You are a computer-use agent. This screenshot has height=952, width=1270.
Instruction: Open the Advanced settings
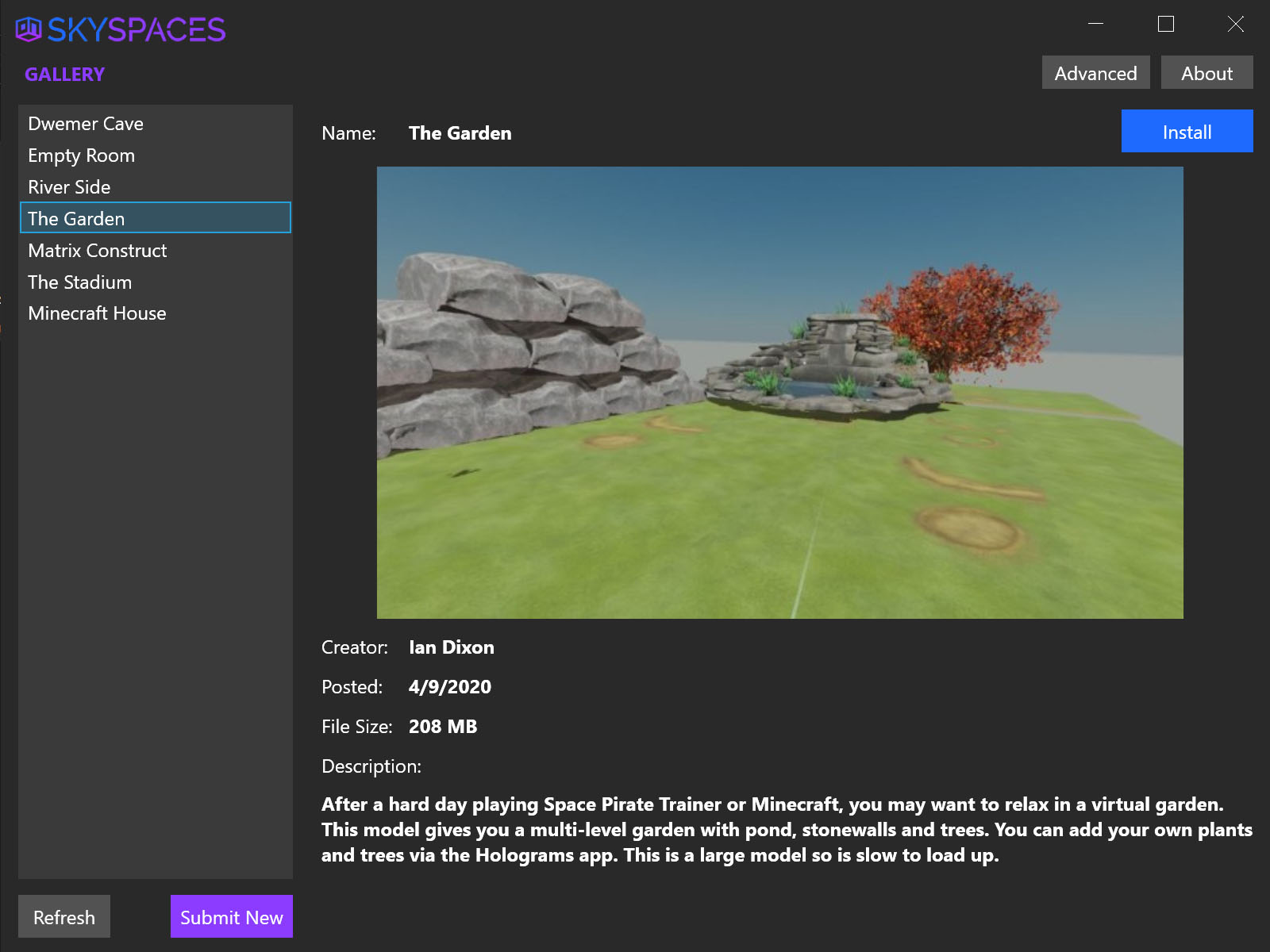click(x=1095, y=73)
